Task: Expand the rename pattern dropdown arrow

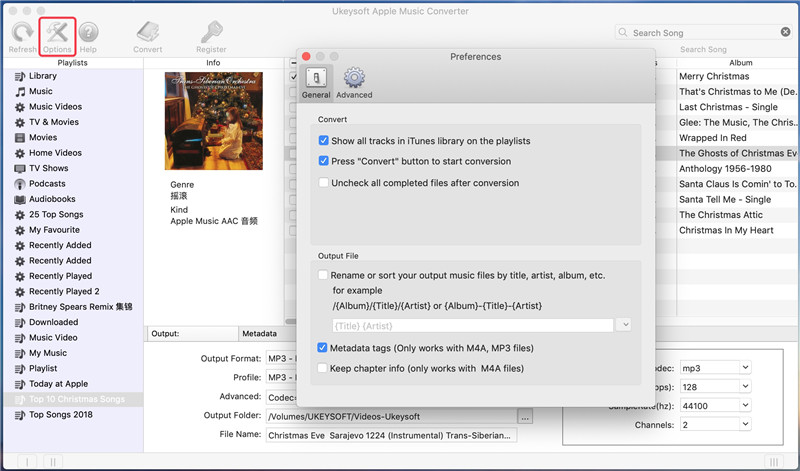Action: [x=624, y=325]
